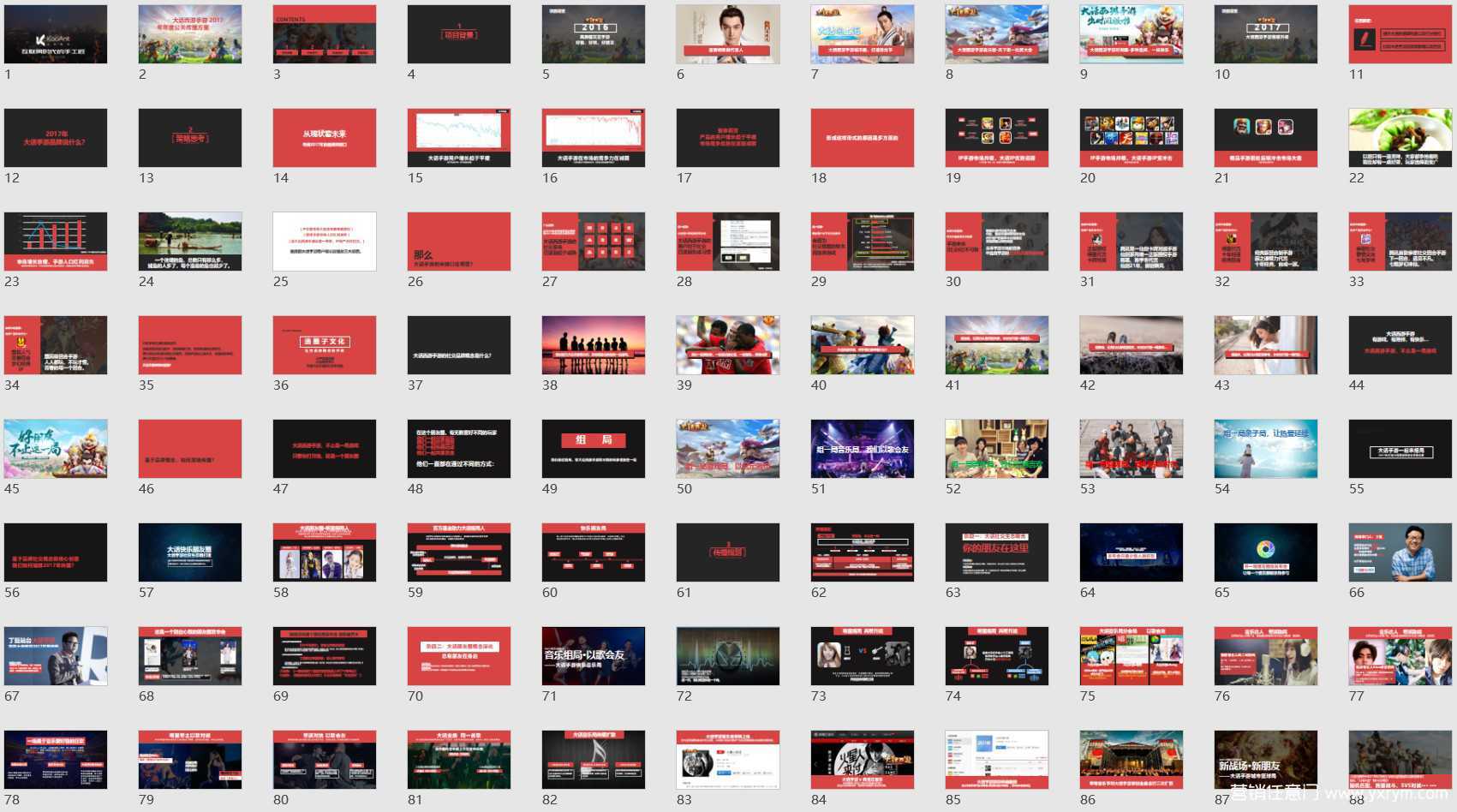The width and height of the screenshot is (1457, 812).
Task: Select slide 87 thumbnail
Action: point(1266,760)
